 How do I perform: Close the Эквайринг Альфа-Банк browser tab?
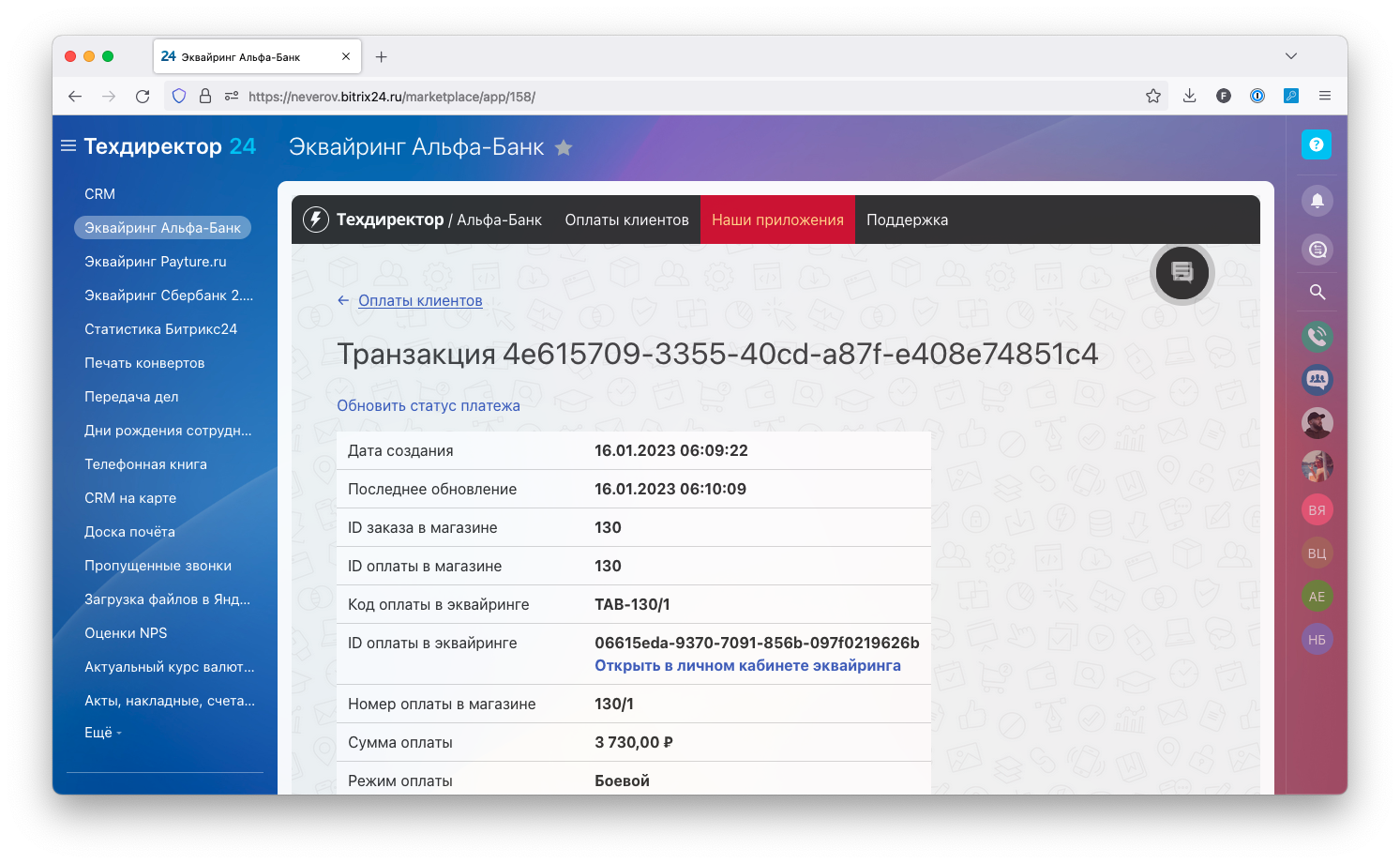pos(346,56)
